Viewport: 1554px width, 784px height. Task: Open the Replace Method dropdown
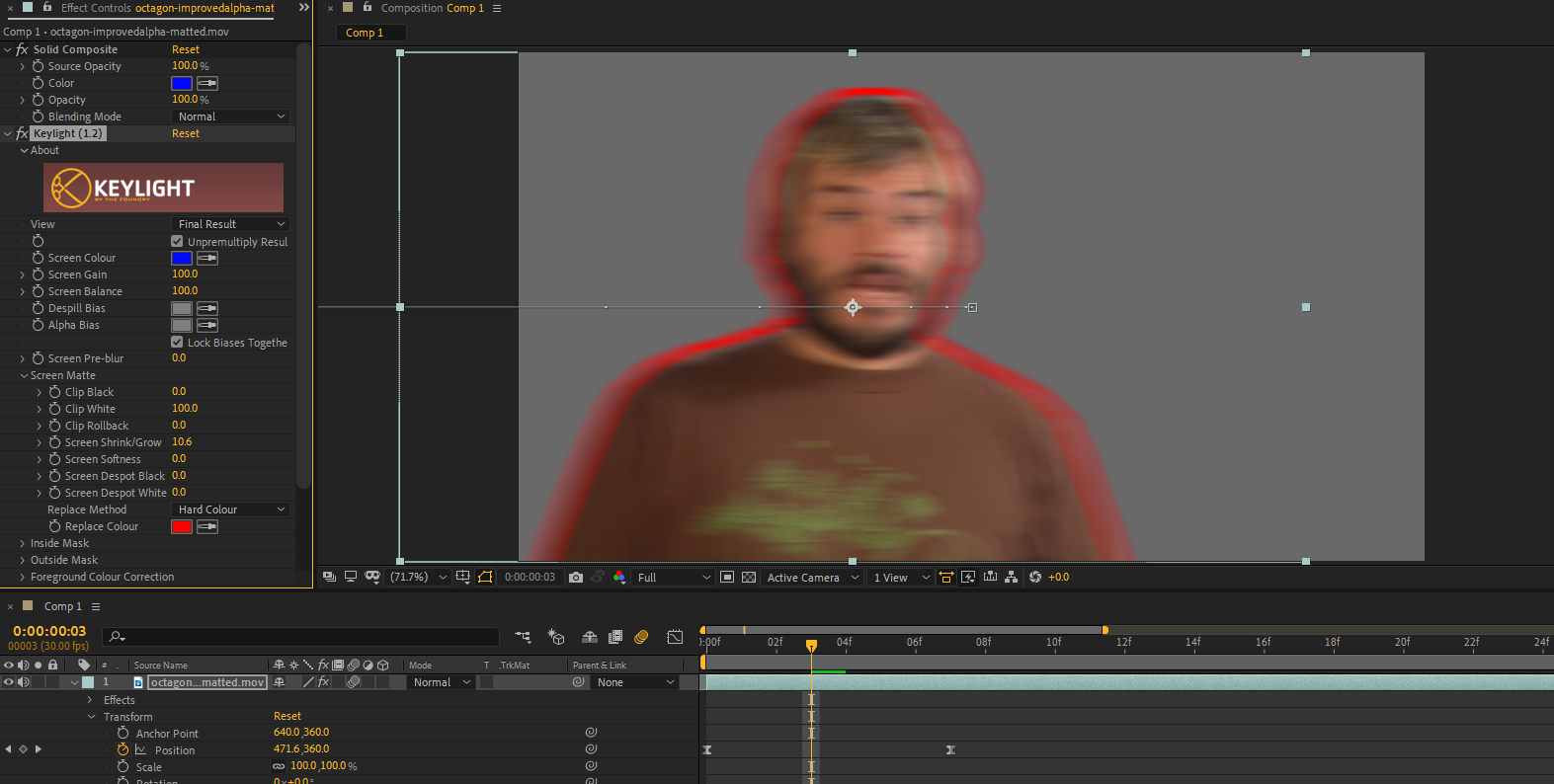tap(231, 510)
